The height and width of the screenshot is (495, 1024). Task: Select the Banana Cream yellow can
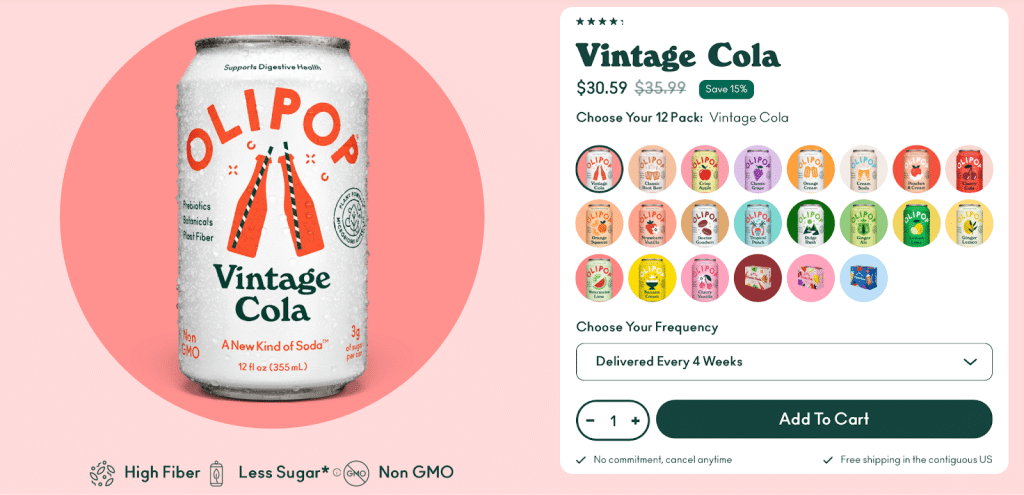[x=652, y=278]
